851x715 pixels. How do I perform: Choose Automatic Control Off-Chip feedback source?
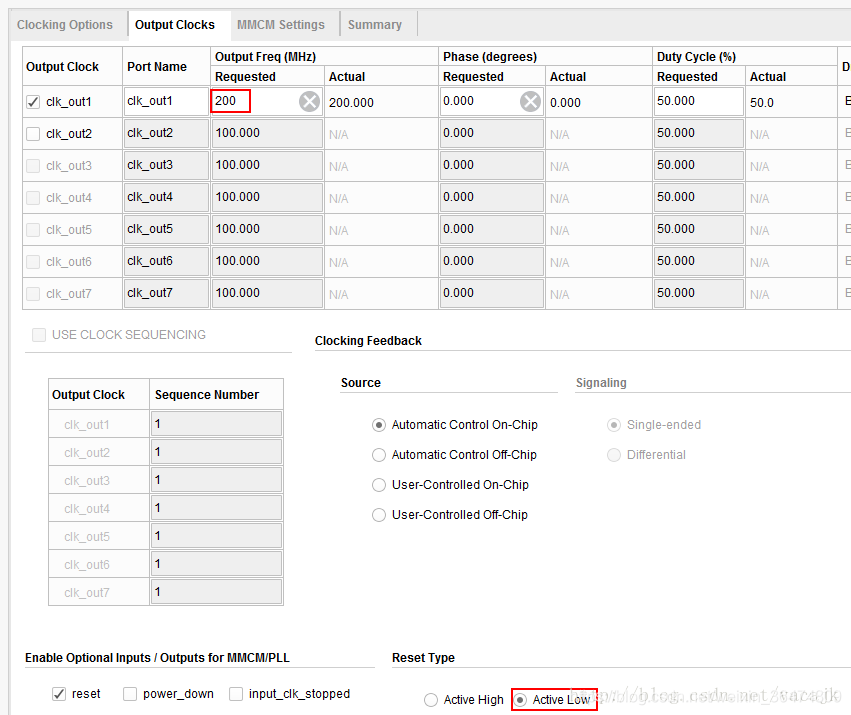[379, 455]
